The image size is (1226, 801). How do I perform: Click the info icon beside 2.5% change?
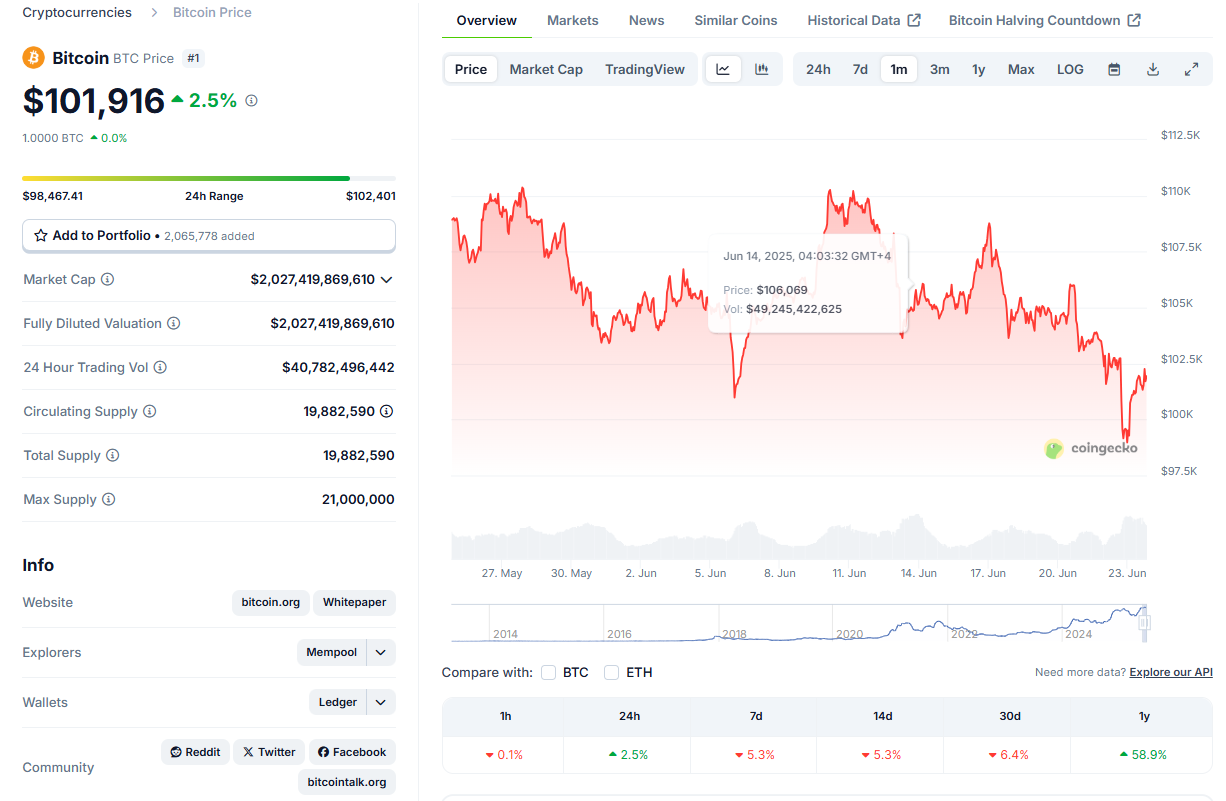(x=251, y=101)
